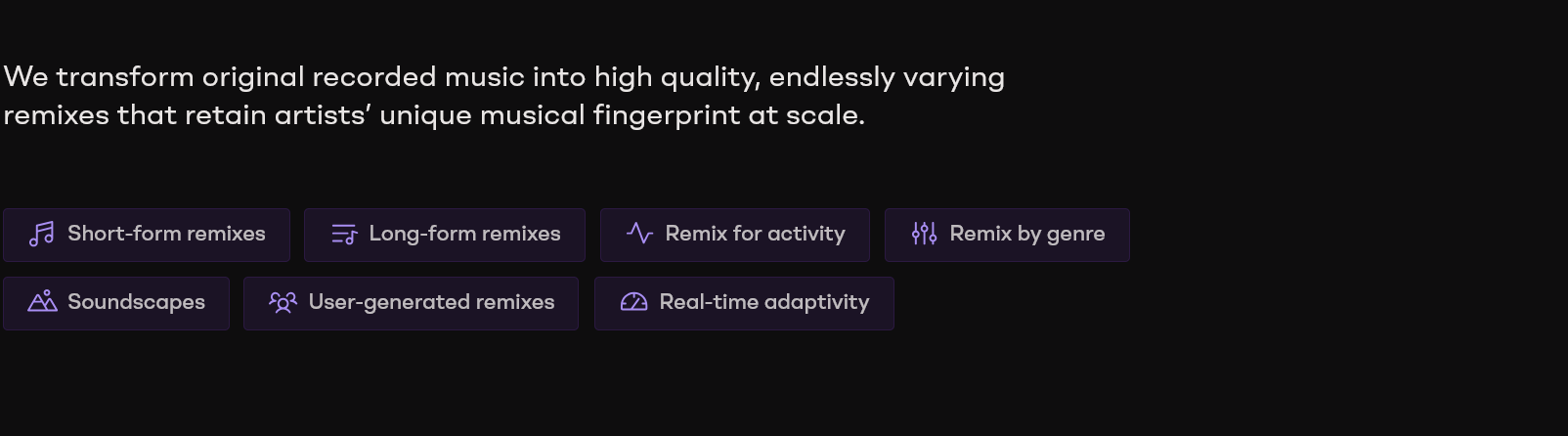Click the pulse icon for Remix for activity
The width and height of the screenshot is (1568, 436).
click(x=639, y=234)
